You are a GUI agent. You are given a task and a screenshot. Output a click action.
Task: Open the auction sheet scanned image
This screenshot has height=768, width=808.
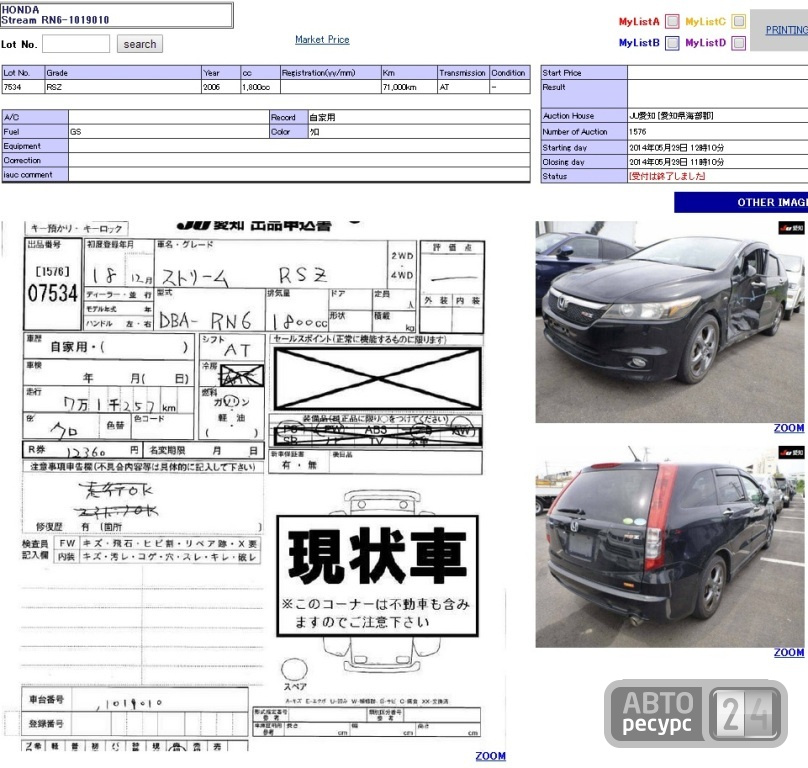254,486
